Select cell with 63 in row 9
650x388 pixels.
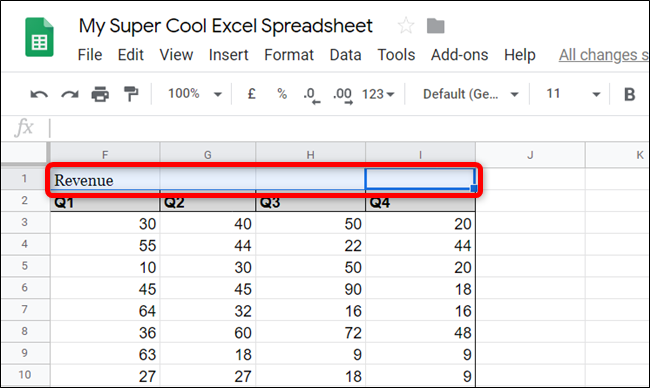coord(105,354)
